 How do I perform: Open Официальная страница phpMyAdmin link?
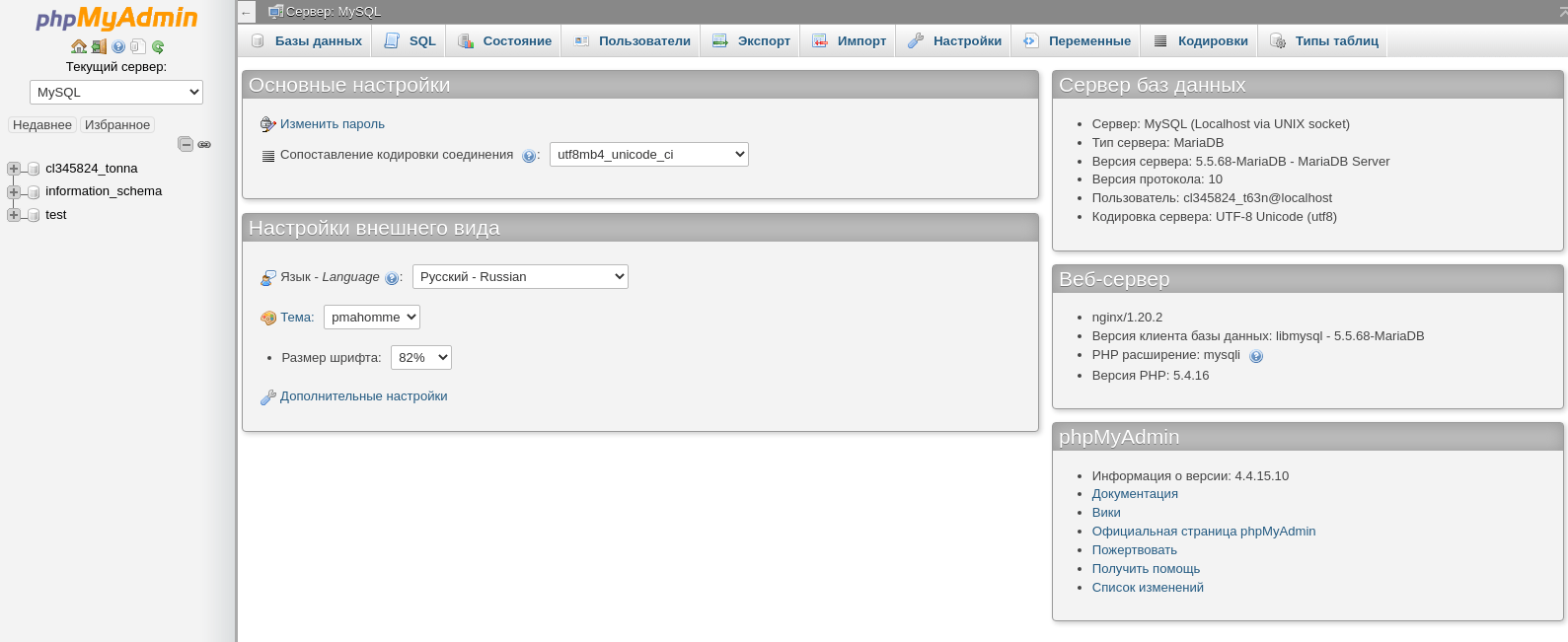coord(1204,532)
